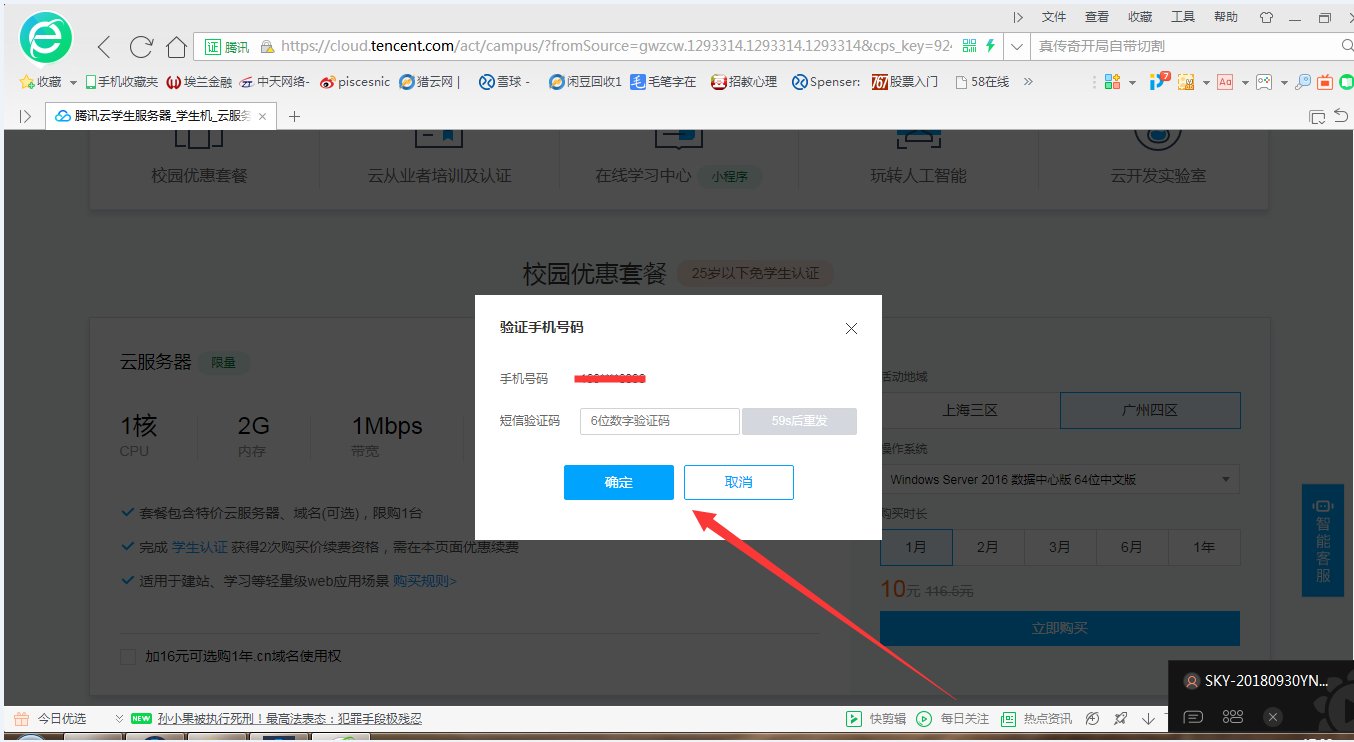Confirm the code with 确定 button
The height and width of the screenshot is (742, 1354).
coord(619,482)
